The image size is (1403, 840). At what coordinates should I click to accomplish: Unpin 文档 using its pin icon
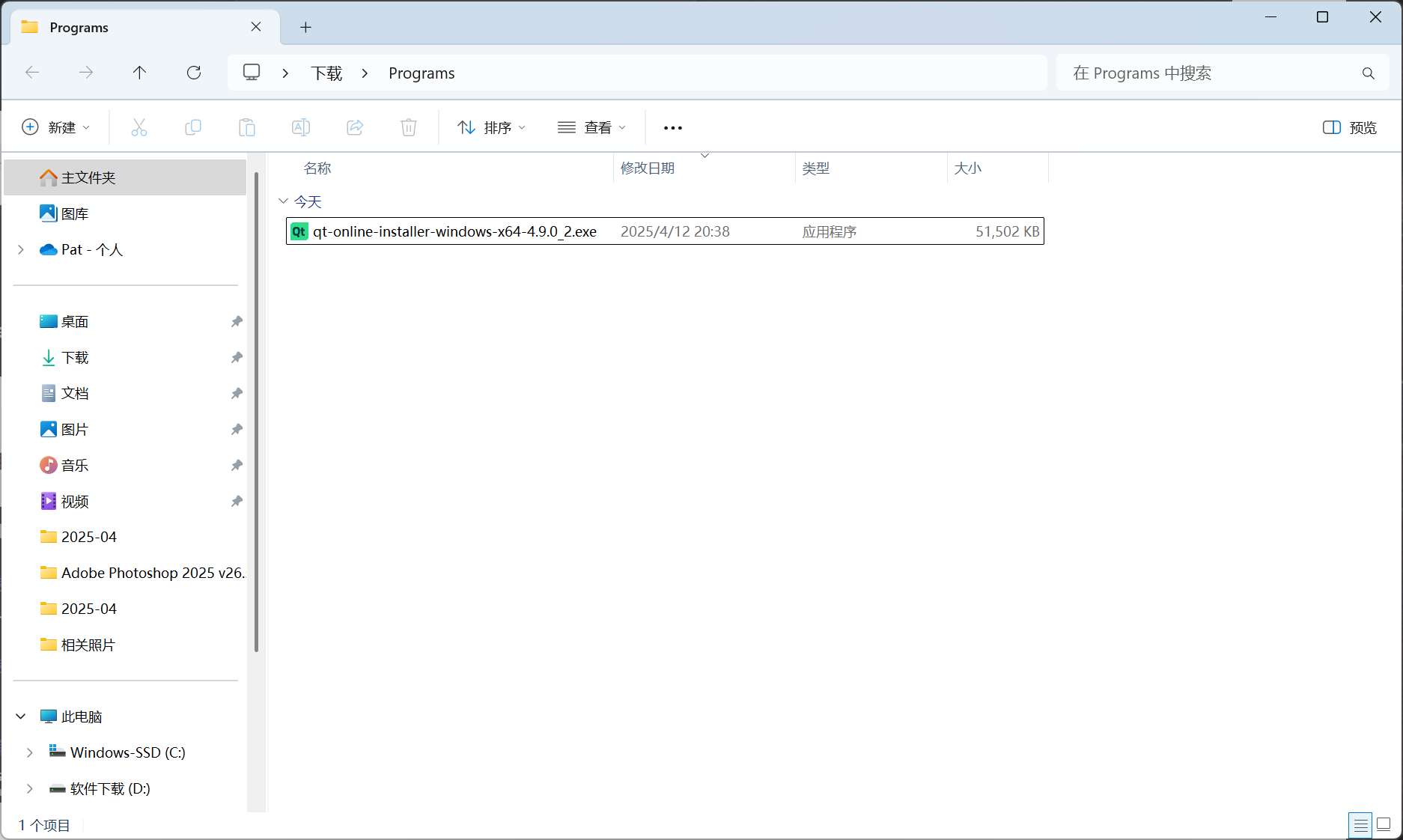237,393
